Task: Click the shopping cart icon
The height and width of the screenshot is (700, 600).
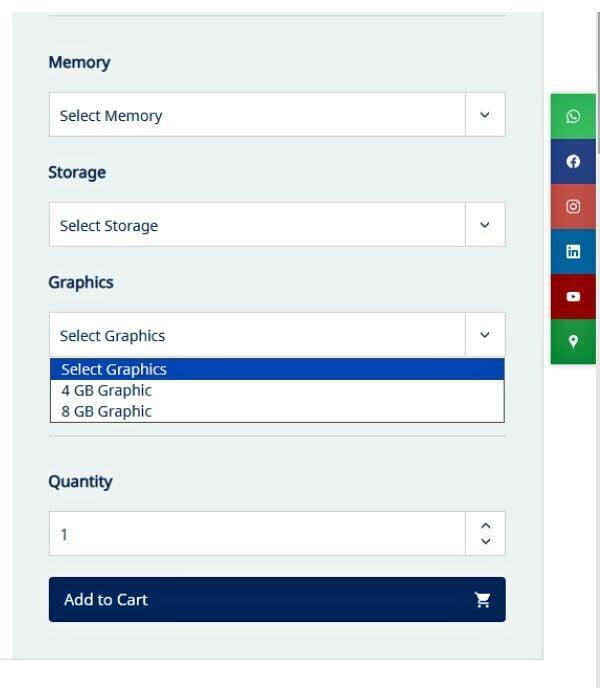Action: click(x=483, y=600)
